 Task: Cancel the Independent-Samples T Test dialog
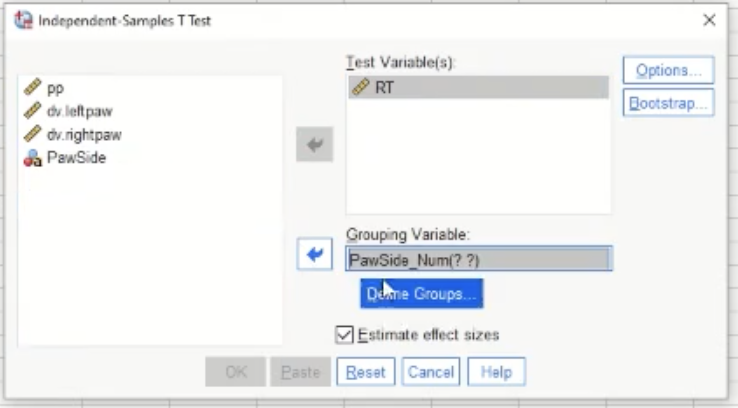431,372
